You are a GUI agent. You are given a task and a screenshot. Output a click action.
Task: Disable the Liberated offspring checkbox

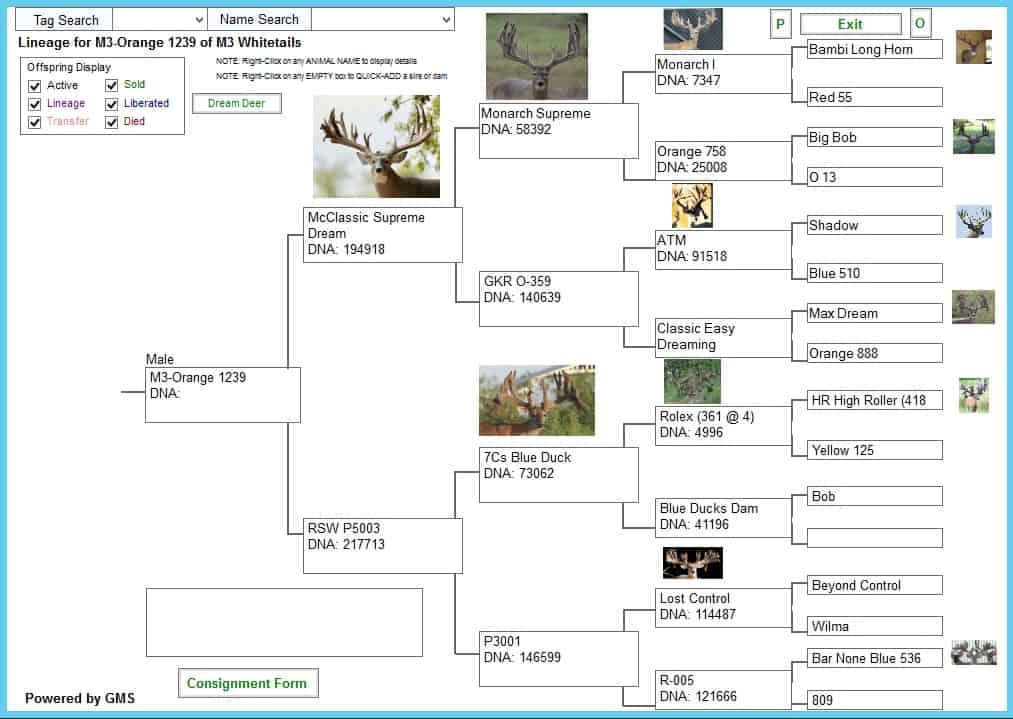[112, 104]
